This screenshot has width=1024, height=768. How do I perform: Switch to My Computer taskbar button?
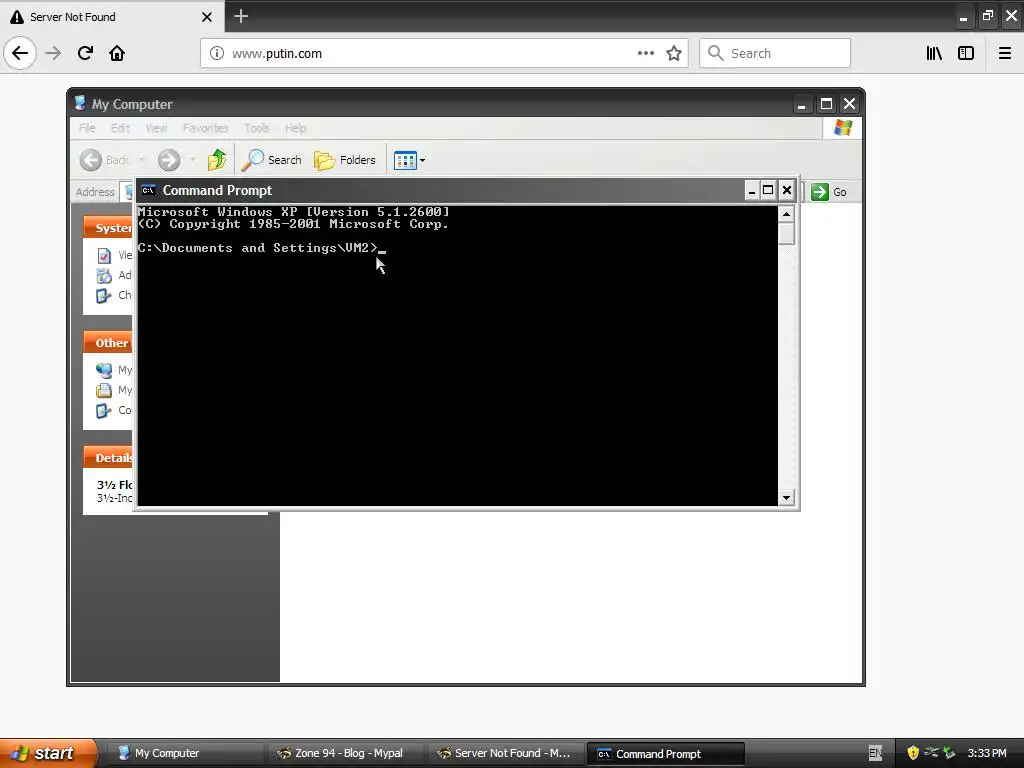click(x=185, y=754)
